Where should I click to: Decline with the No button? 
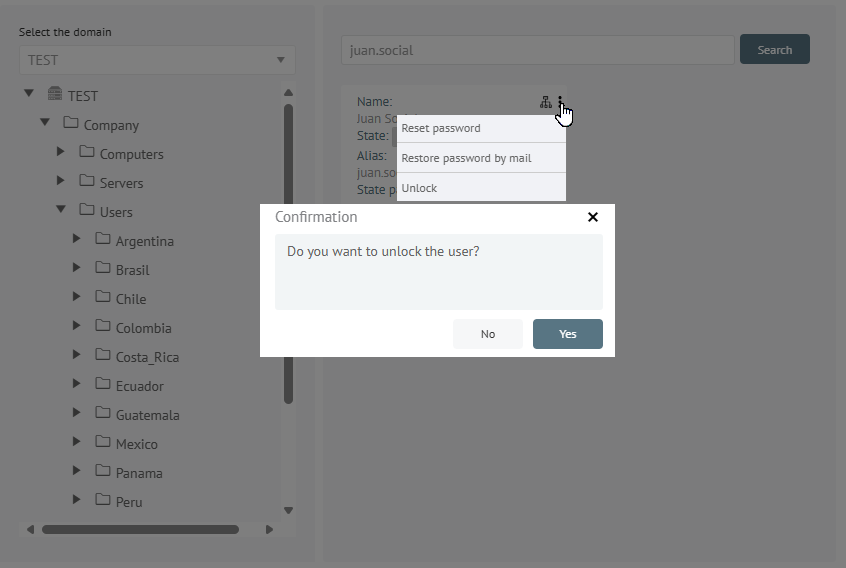488,334
